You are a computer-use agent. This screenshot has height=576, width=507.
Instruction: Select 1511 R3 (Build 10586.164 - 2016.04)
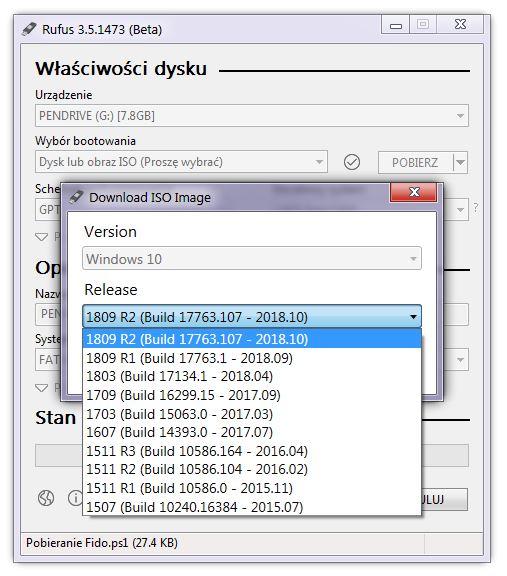[x=252, y=451]
